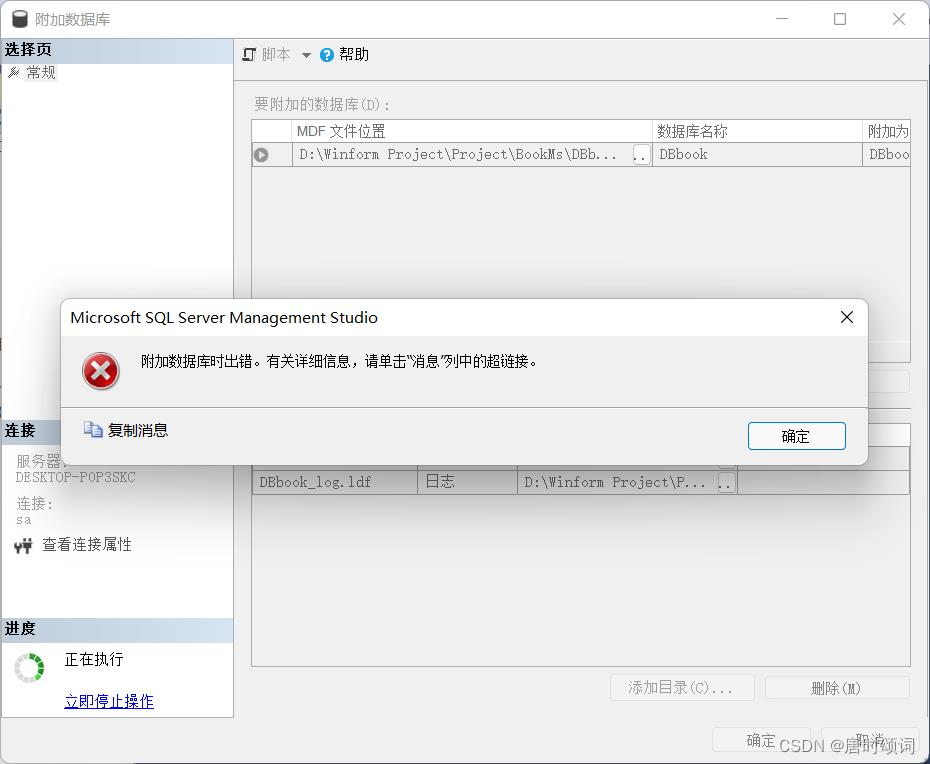Browse for the MDF file location
This screenshot has width=930, height=764.
641,155
